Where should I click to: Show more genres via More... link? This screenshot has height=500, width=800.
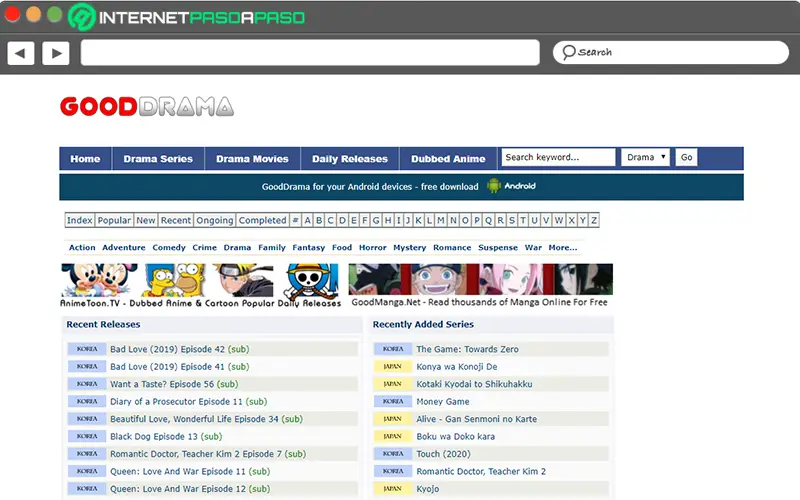(563, 247)
